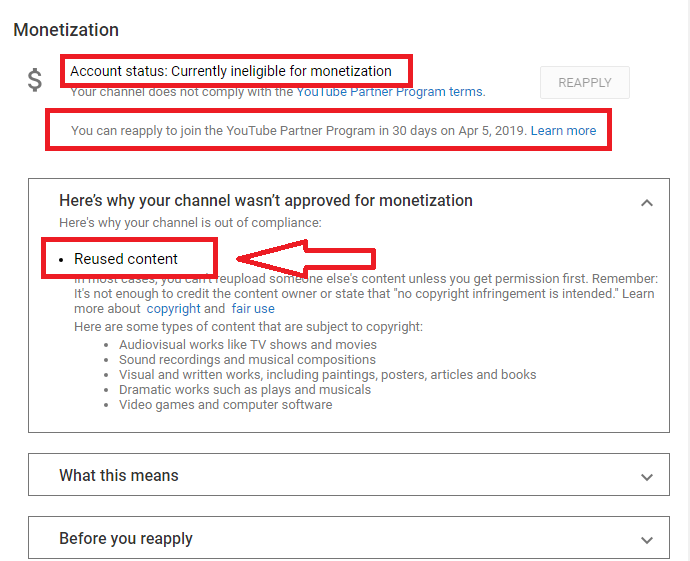Screen dimensions: 690x561
Task: Click the Before you reapply heading
Action: click(126, 538)
